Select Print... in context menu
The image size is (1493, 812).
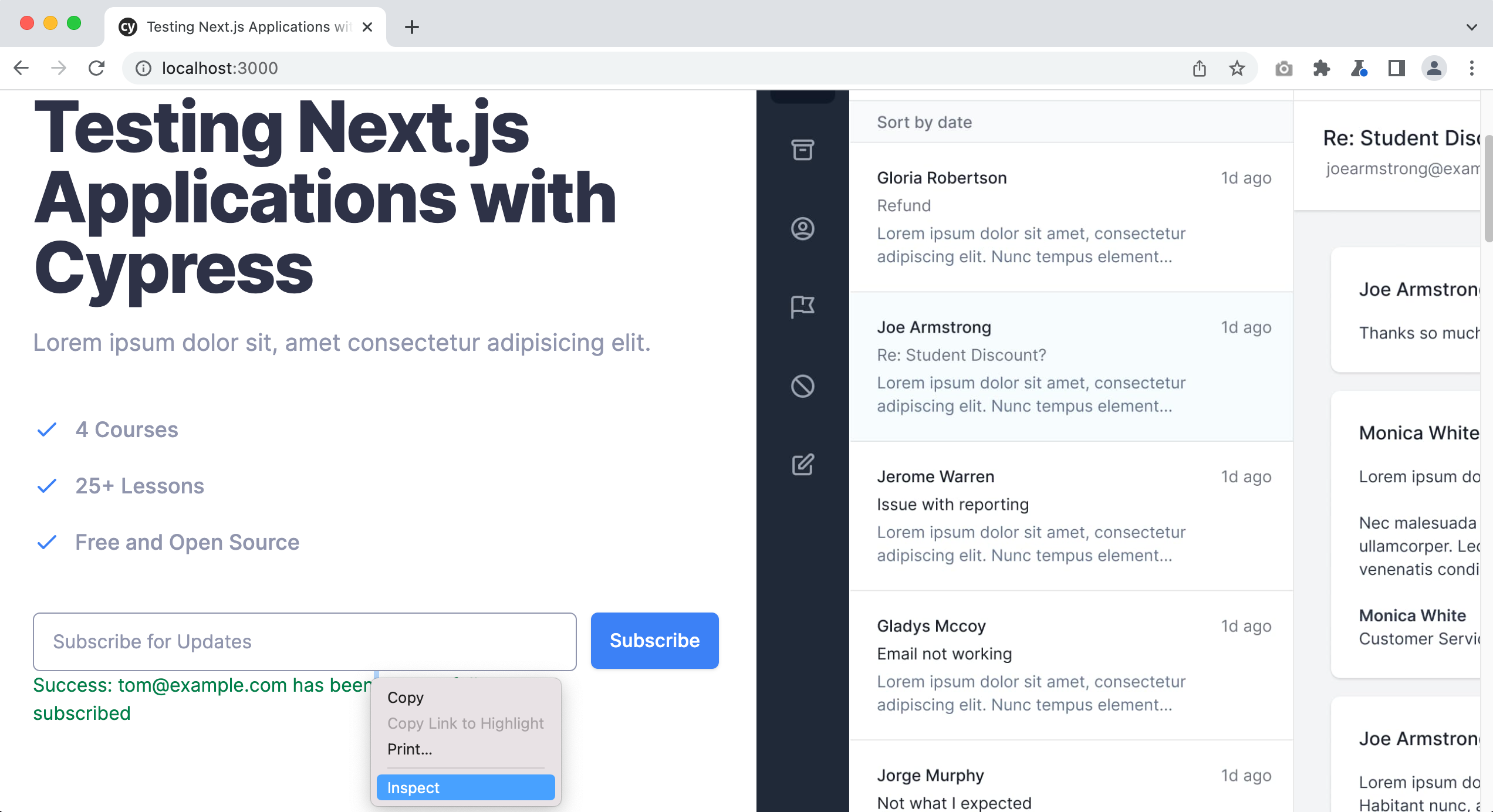click(x=410, y=749)
